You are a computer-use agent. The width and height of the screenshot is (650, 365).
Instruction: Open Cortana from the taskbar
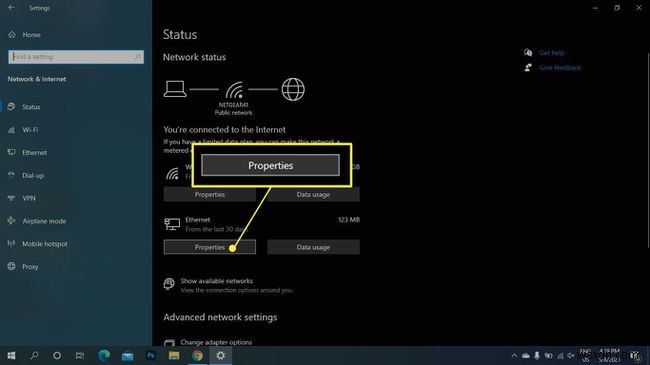click(x=57, y=355)
